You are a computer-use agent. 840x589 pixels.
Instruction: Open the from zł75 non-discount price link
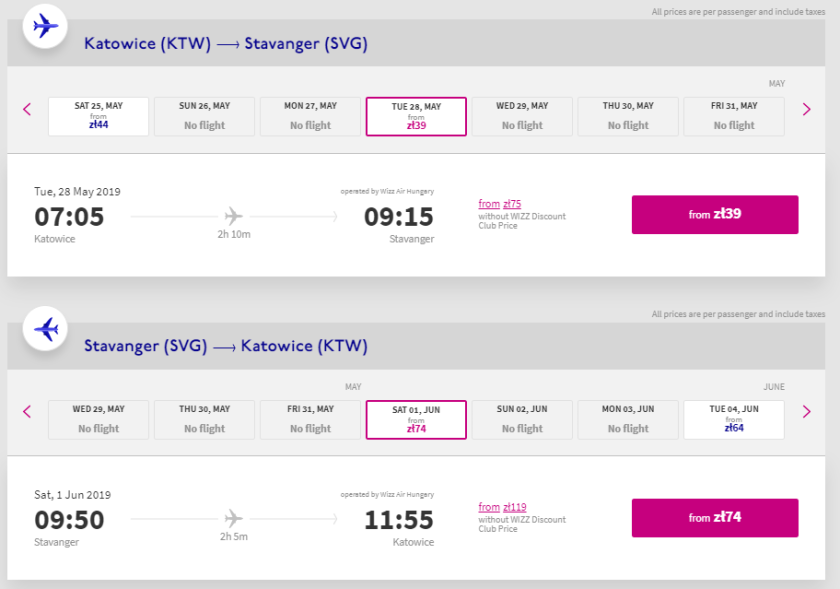pos(500,204)
